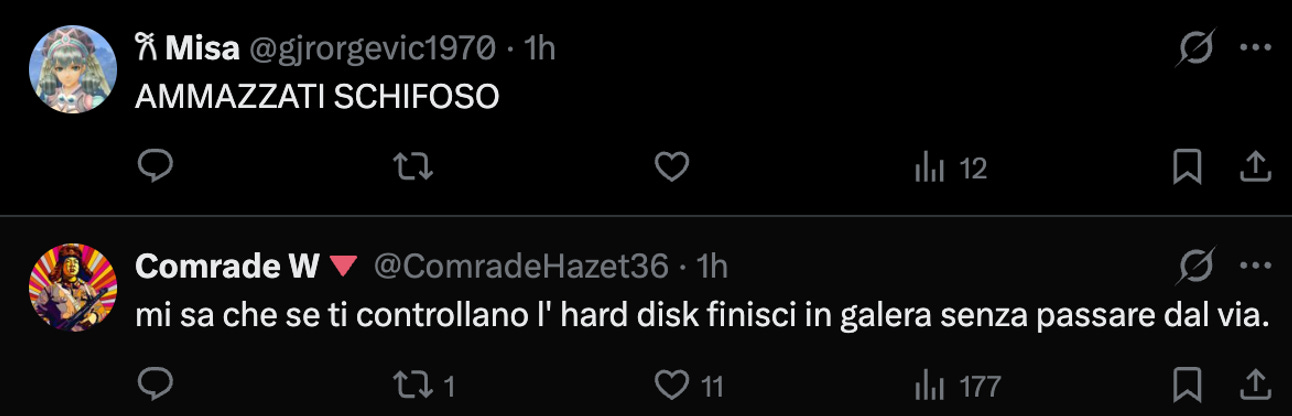1292x416 pixels.
Task: Repost Misa's tweet
Action: (x=413, y=168)
